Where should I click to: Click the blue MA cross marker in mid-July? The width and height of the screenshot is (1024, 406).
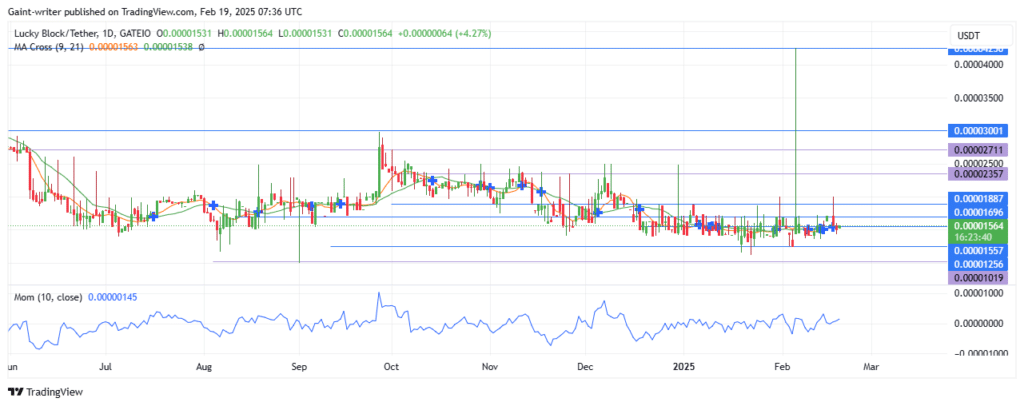coord(153,216)
